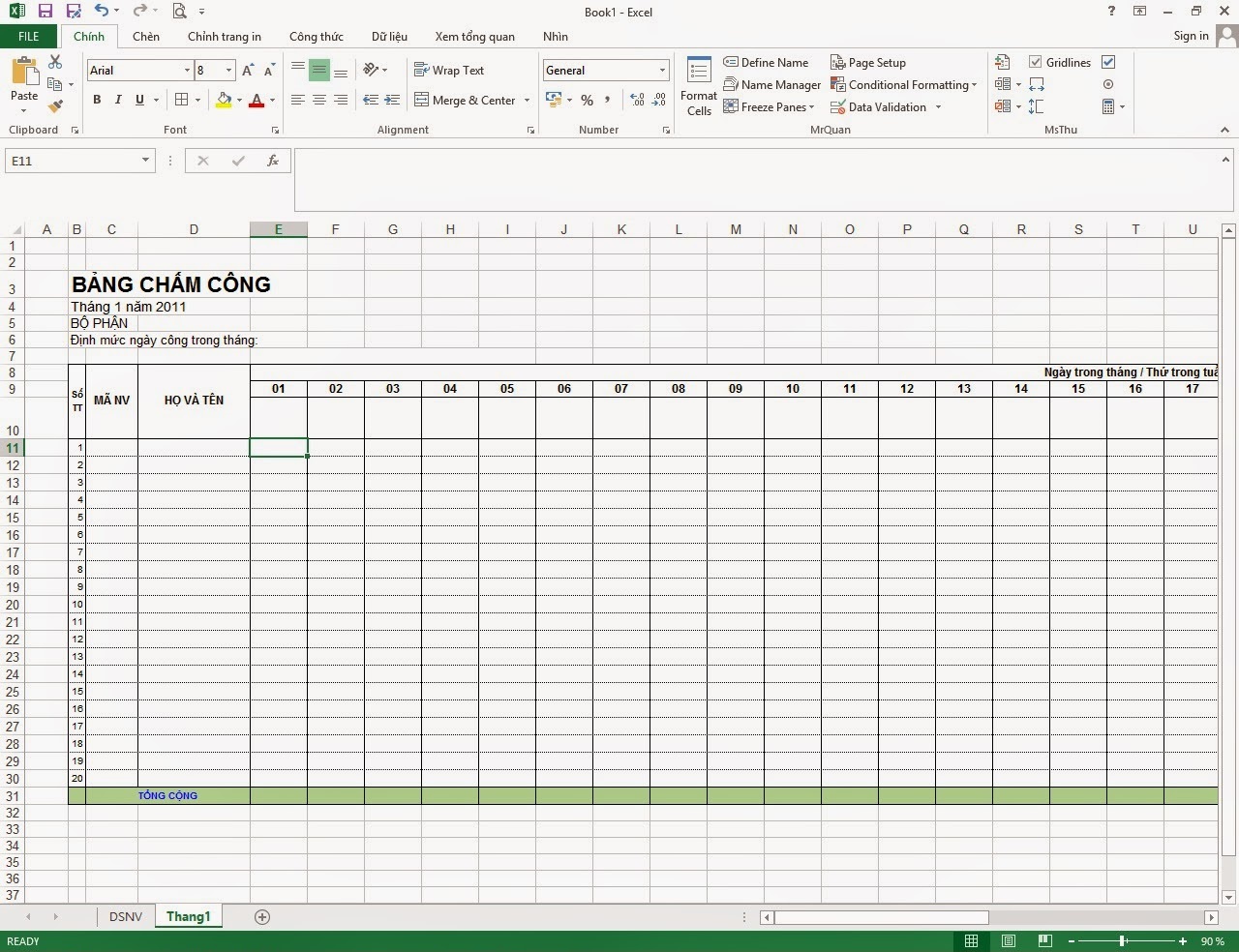Open the Chỉnh trang in tab
The width and height of the screenshot is (1239, 952).
[x=225, y=37]
